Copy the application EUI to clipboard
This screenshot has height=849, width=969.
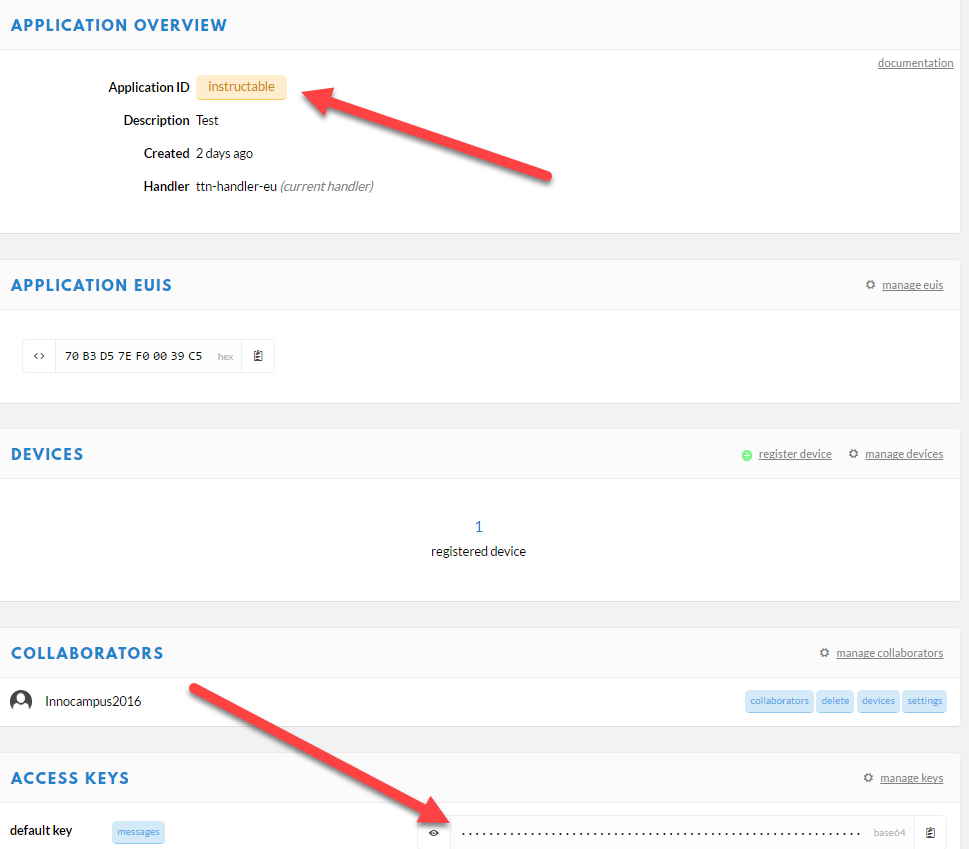pos(258,356)
